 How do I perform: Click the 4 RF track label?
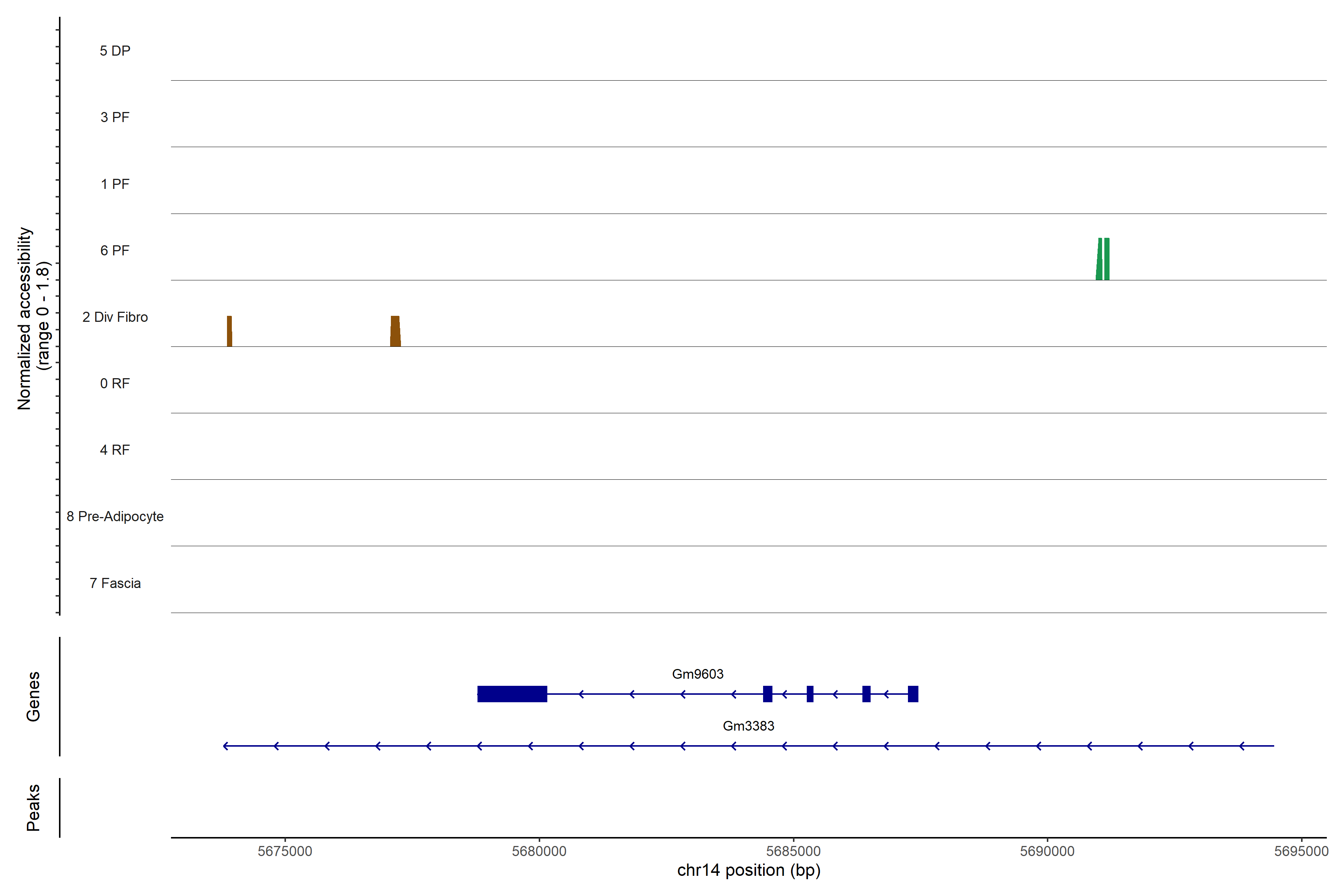click(x=115, y=450)
